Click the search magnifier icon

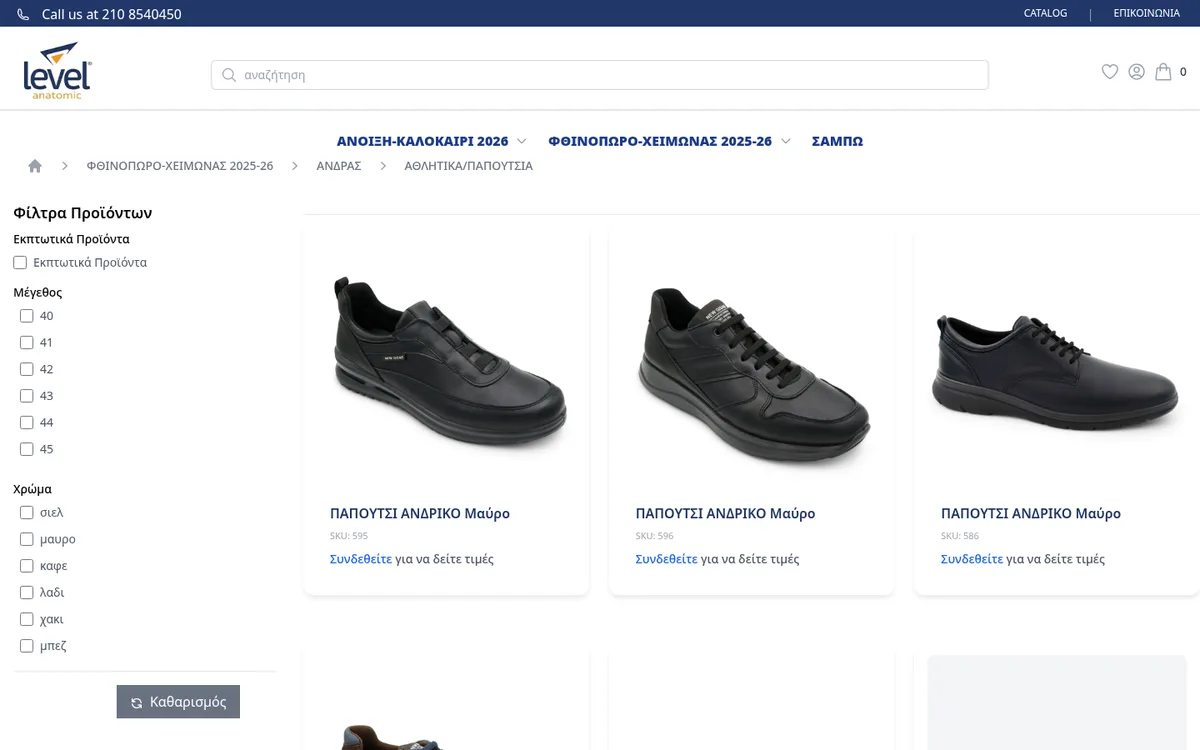pos(229,75)
